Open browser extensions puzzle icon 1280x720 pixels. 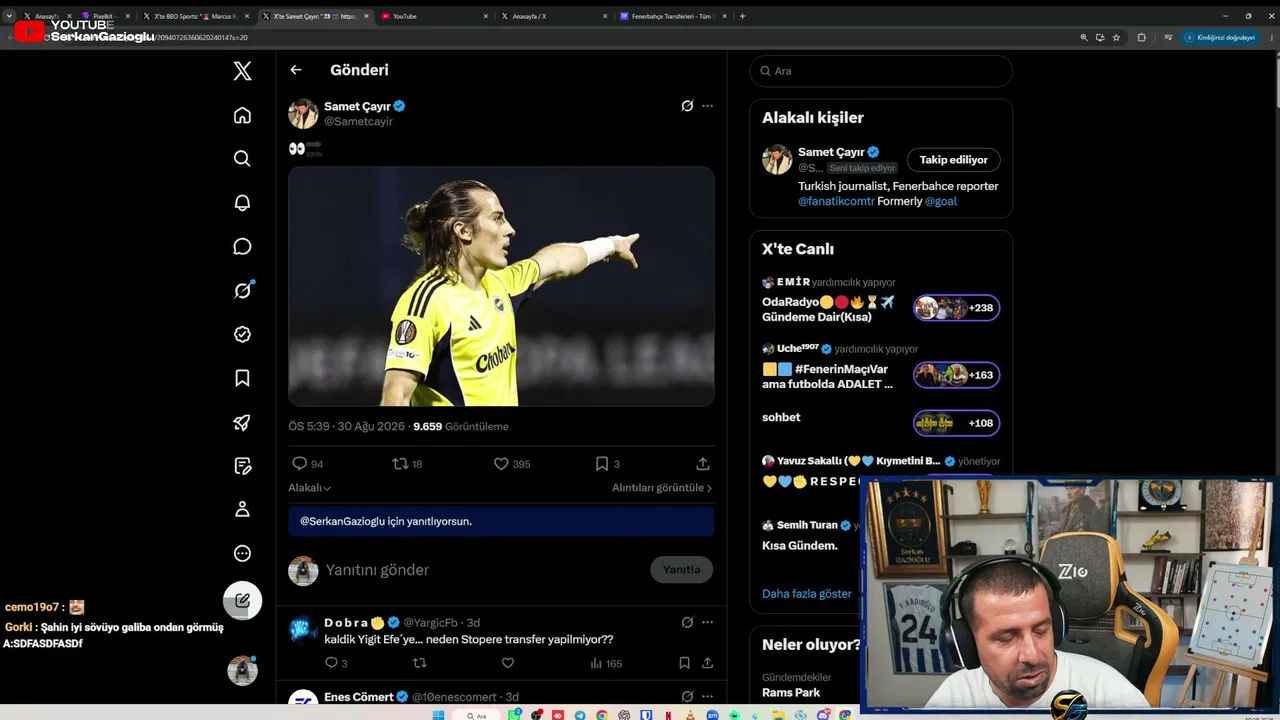(x=1141, y=37)
